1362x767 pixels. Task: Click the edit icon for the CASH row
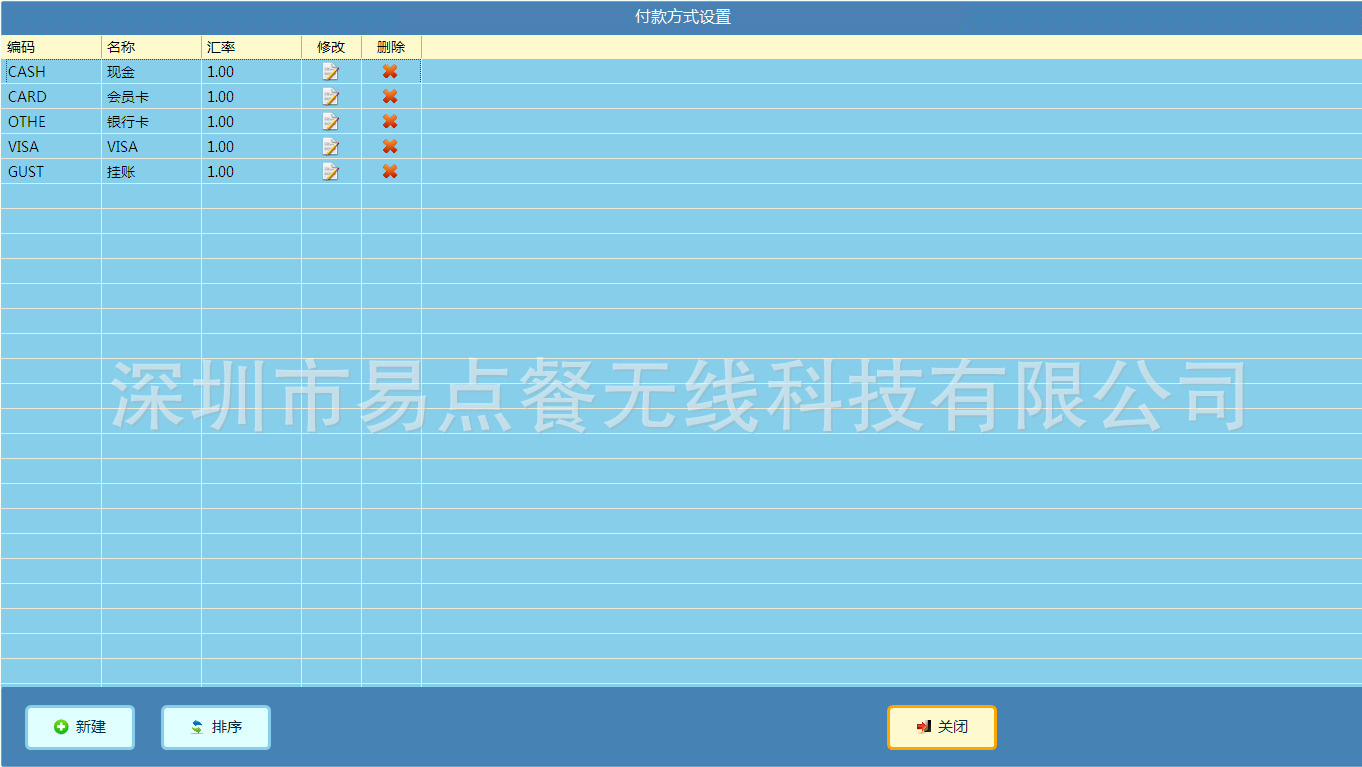(331, 72)
